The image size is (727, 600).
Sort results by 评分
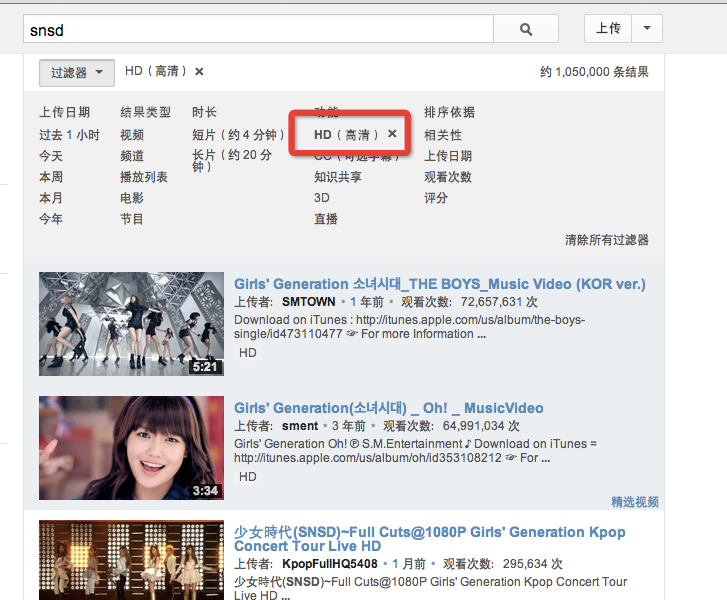tap(436, 198)
